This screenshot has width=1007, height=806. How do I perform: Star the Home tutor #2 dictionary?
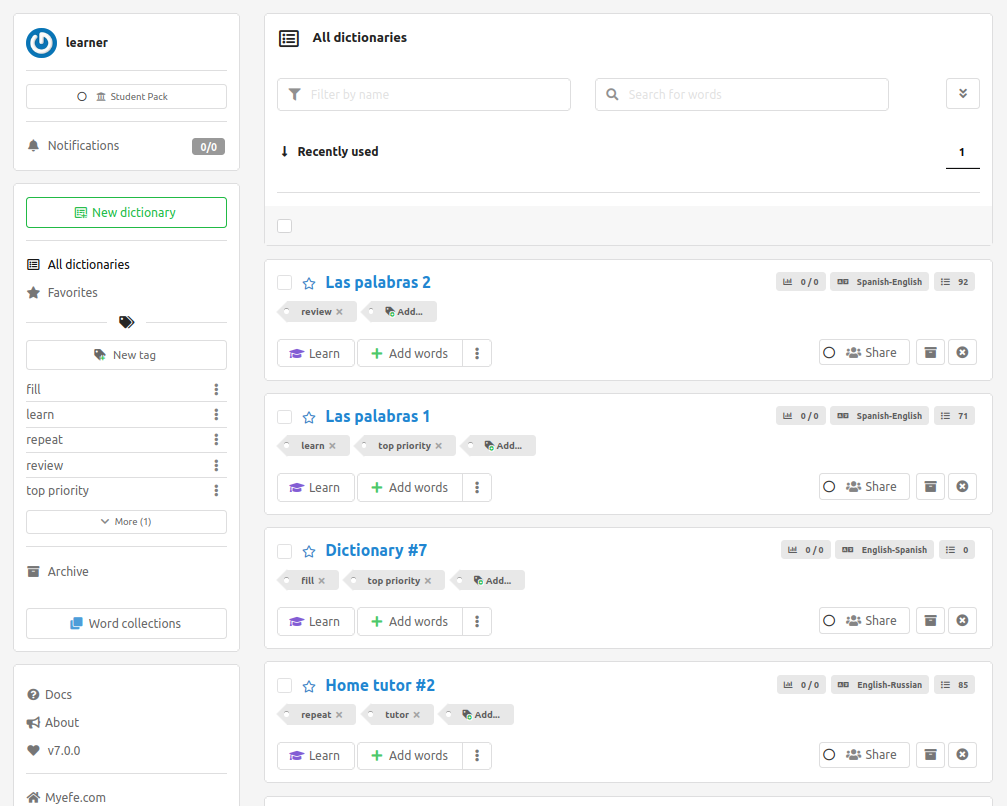pos(309,686)
